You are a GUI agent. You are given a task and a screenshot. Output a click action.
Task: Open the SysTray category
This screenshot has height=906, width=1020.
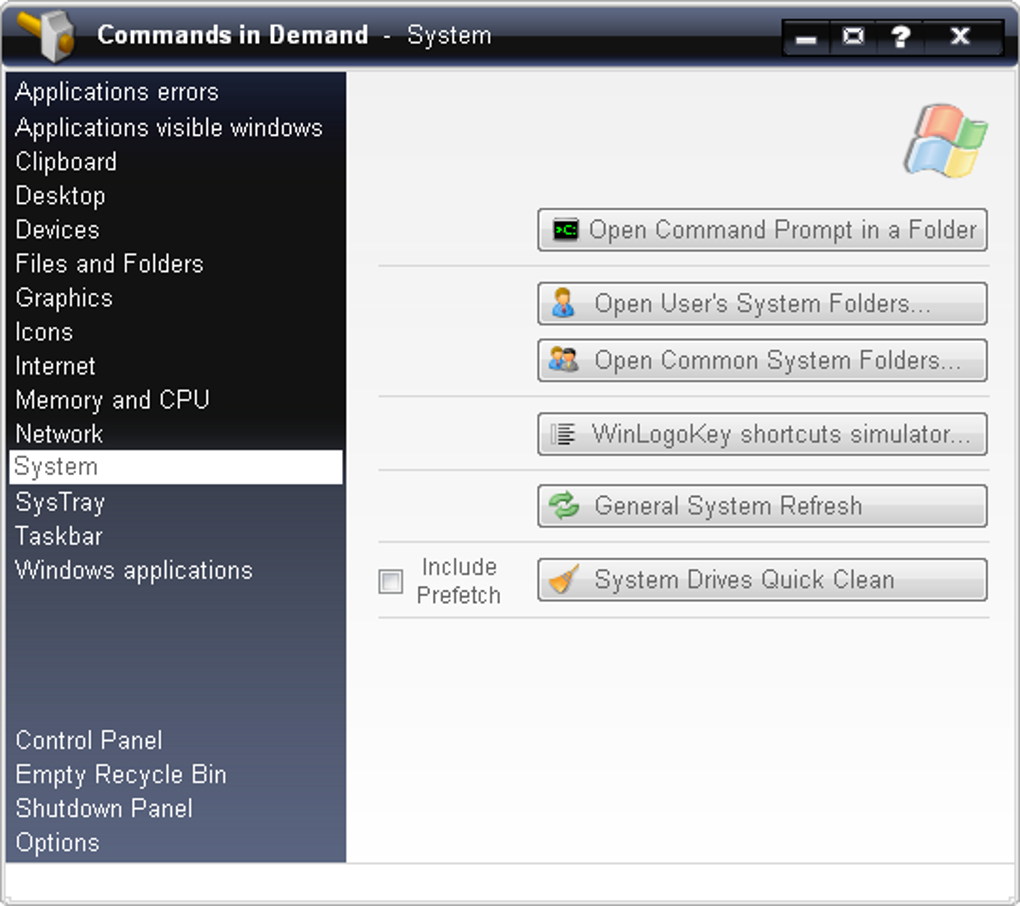coord(60,502)
